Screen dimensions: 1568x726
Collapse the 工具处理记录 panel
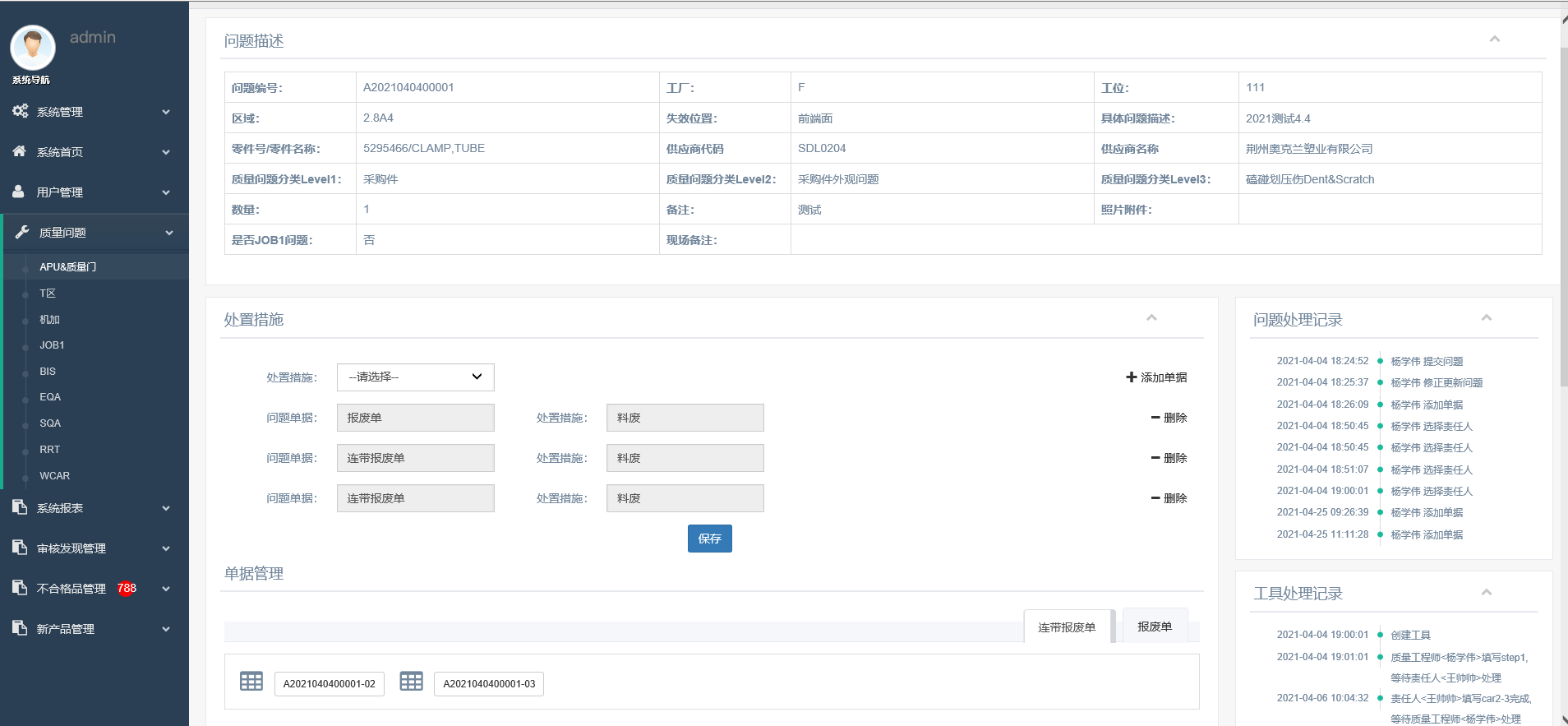[x=1487, y=593]
